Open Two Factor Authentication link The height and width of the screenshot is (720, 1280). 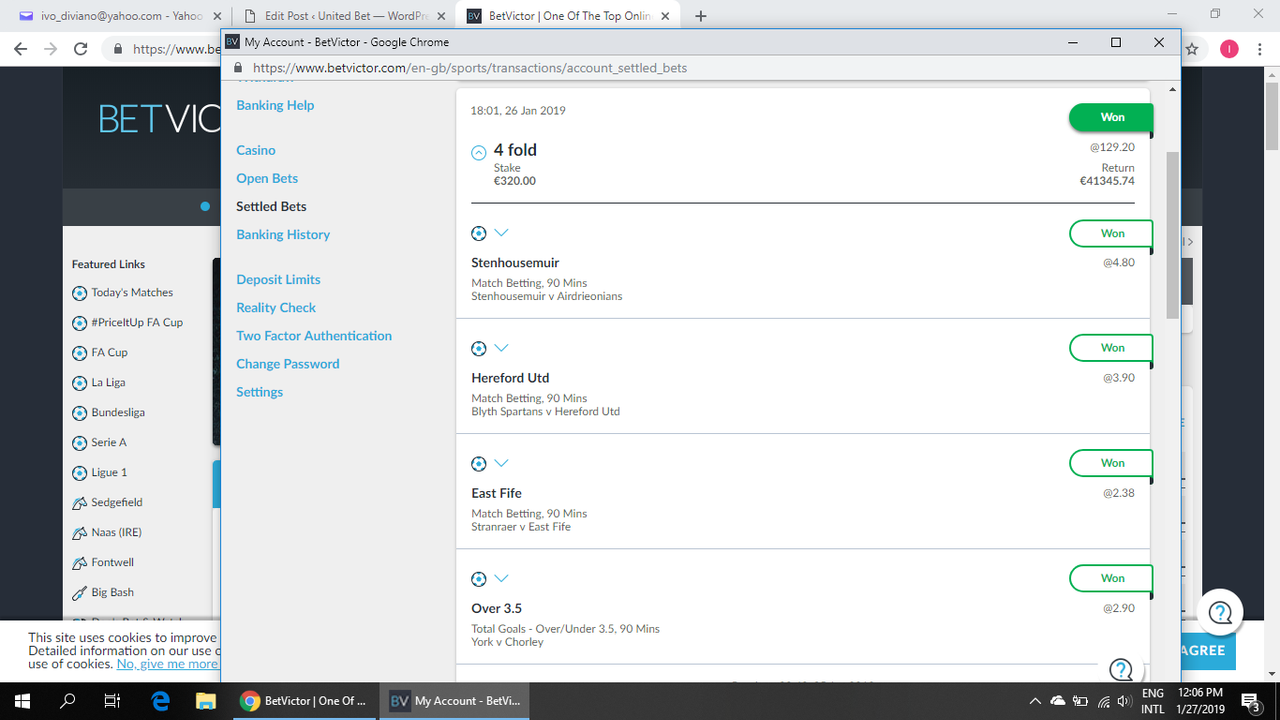click(314, 335)
